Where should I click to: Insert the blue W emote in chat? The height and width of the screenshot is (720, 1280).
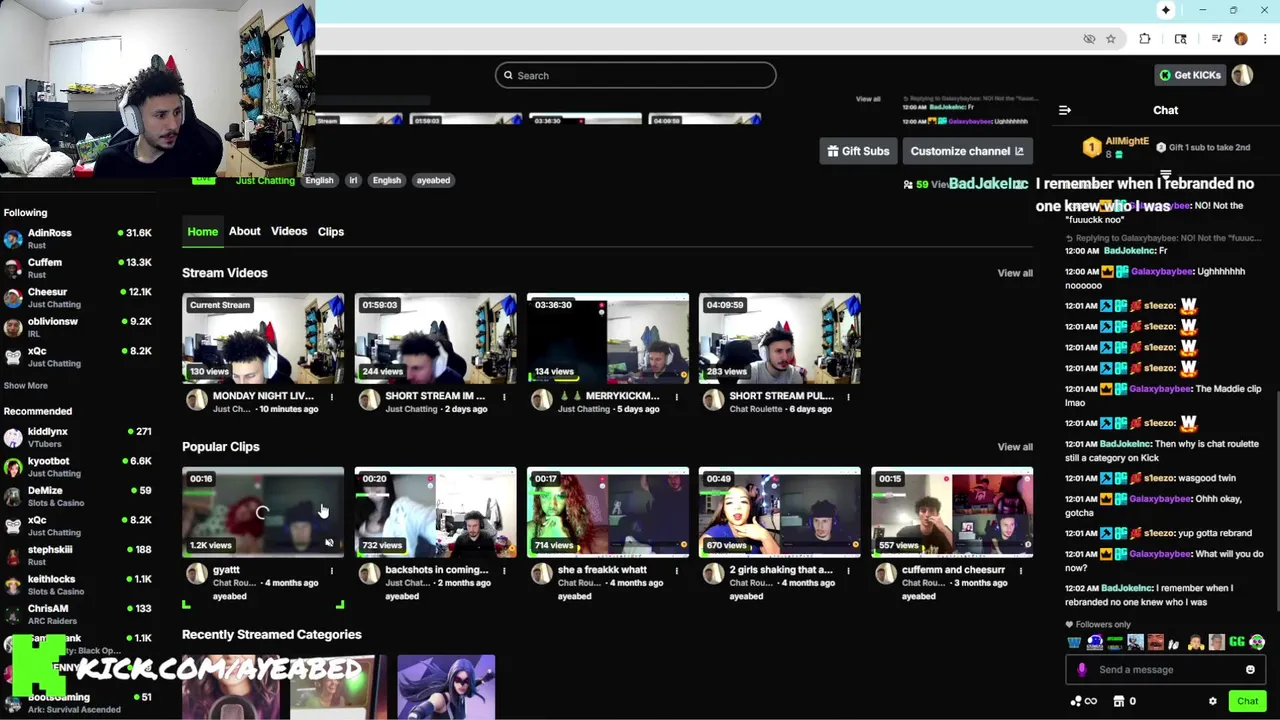[x=1074, y=643]
